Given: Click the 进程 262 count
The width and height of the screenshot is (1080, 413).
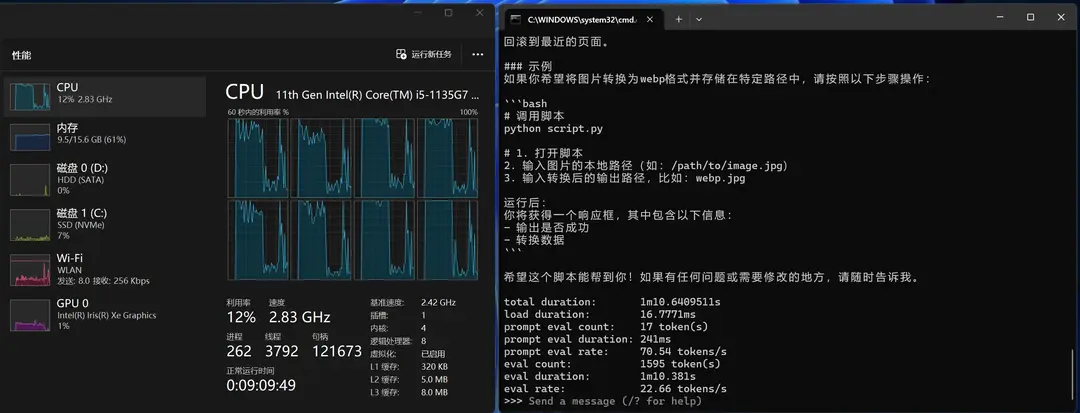Looking at the screenshot, I should (239, 351).
